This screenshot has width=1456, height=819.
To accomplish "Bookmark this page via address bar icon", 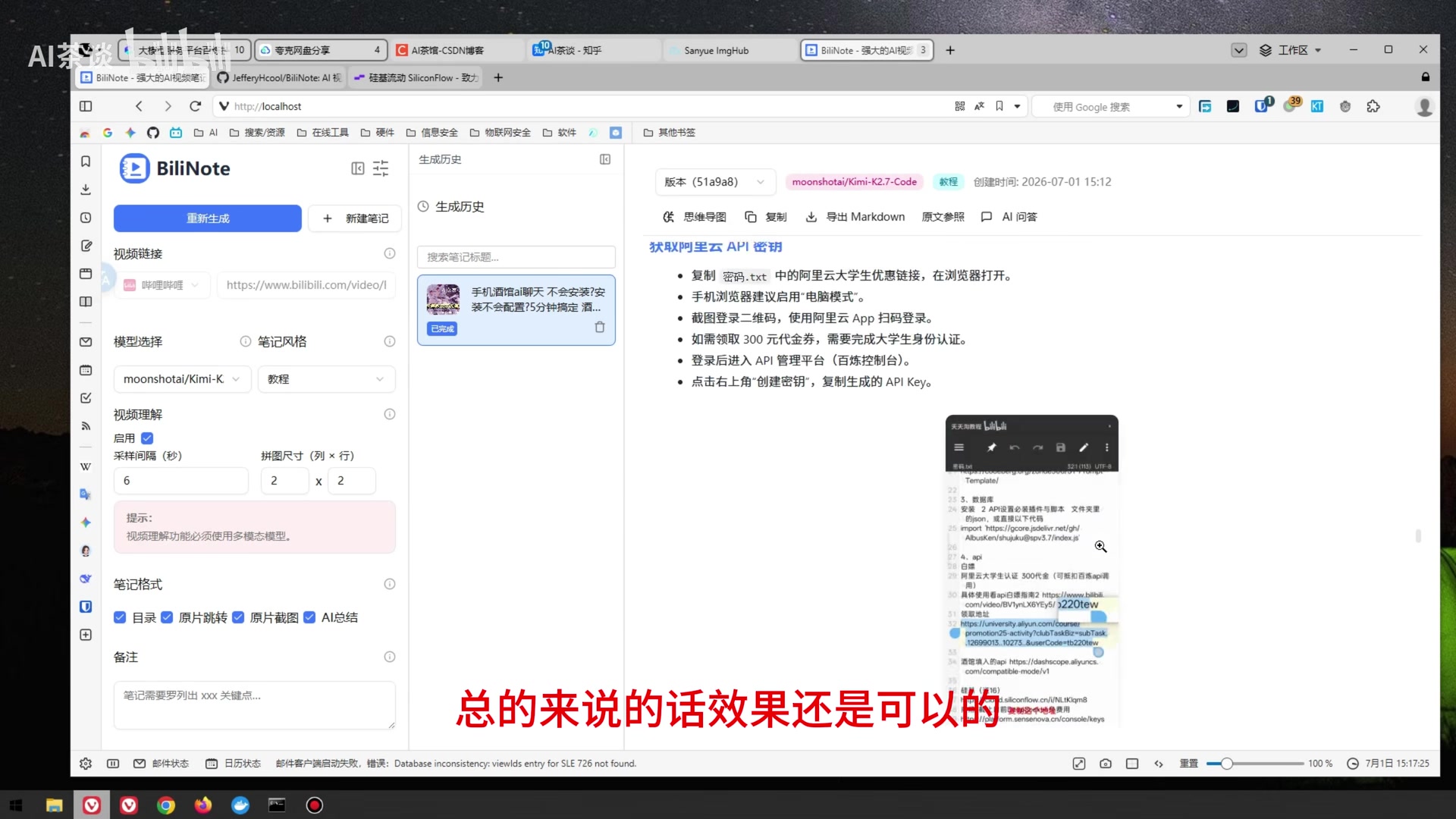I will (999, 106).
